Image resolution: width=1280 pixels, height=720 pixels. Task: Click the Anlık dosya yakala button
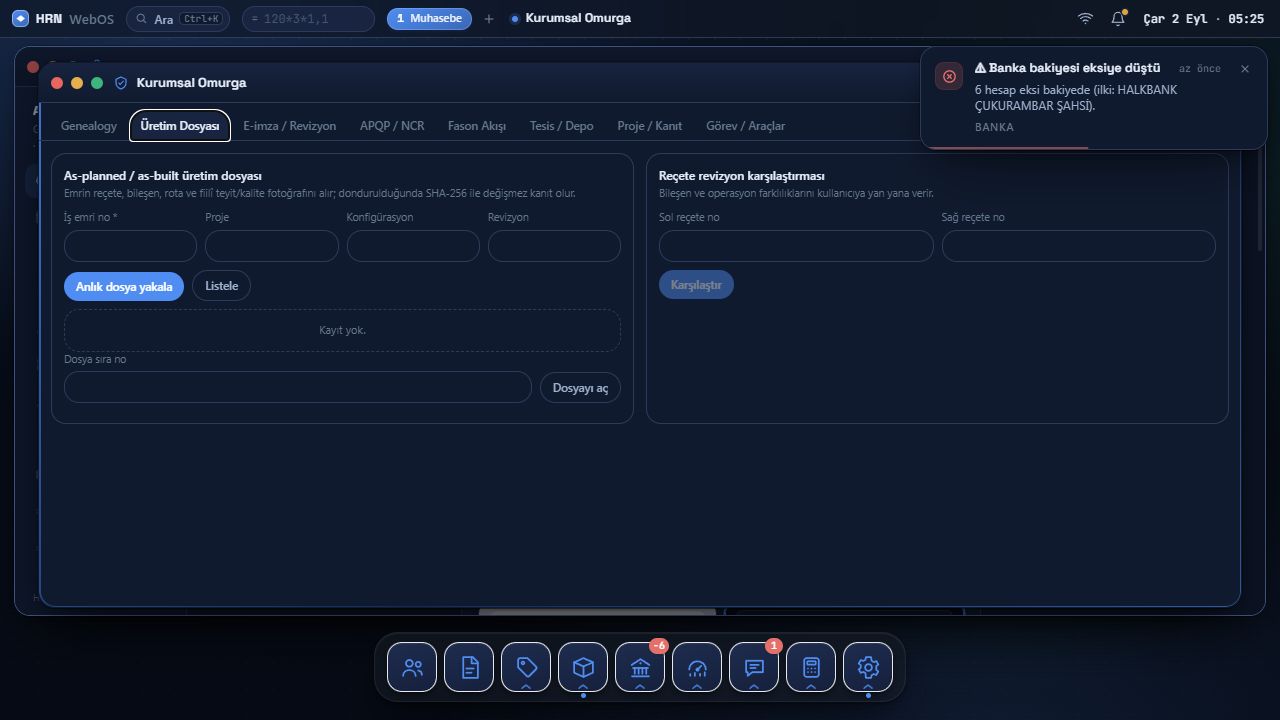point(124,286)
